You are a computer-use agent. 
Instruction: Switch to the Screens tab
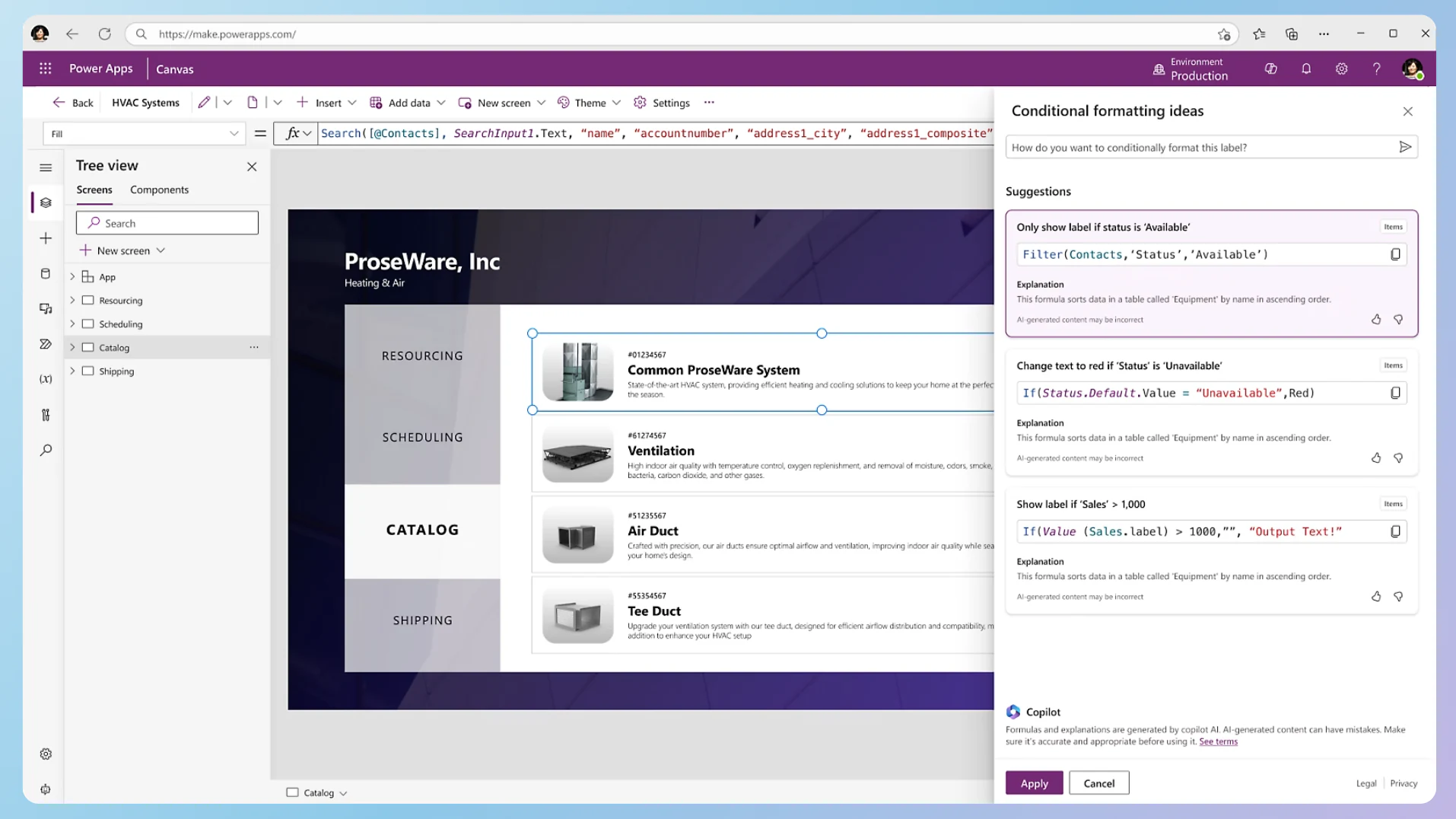click(94, 190)
